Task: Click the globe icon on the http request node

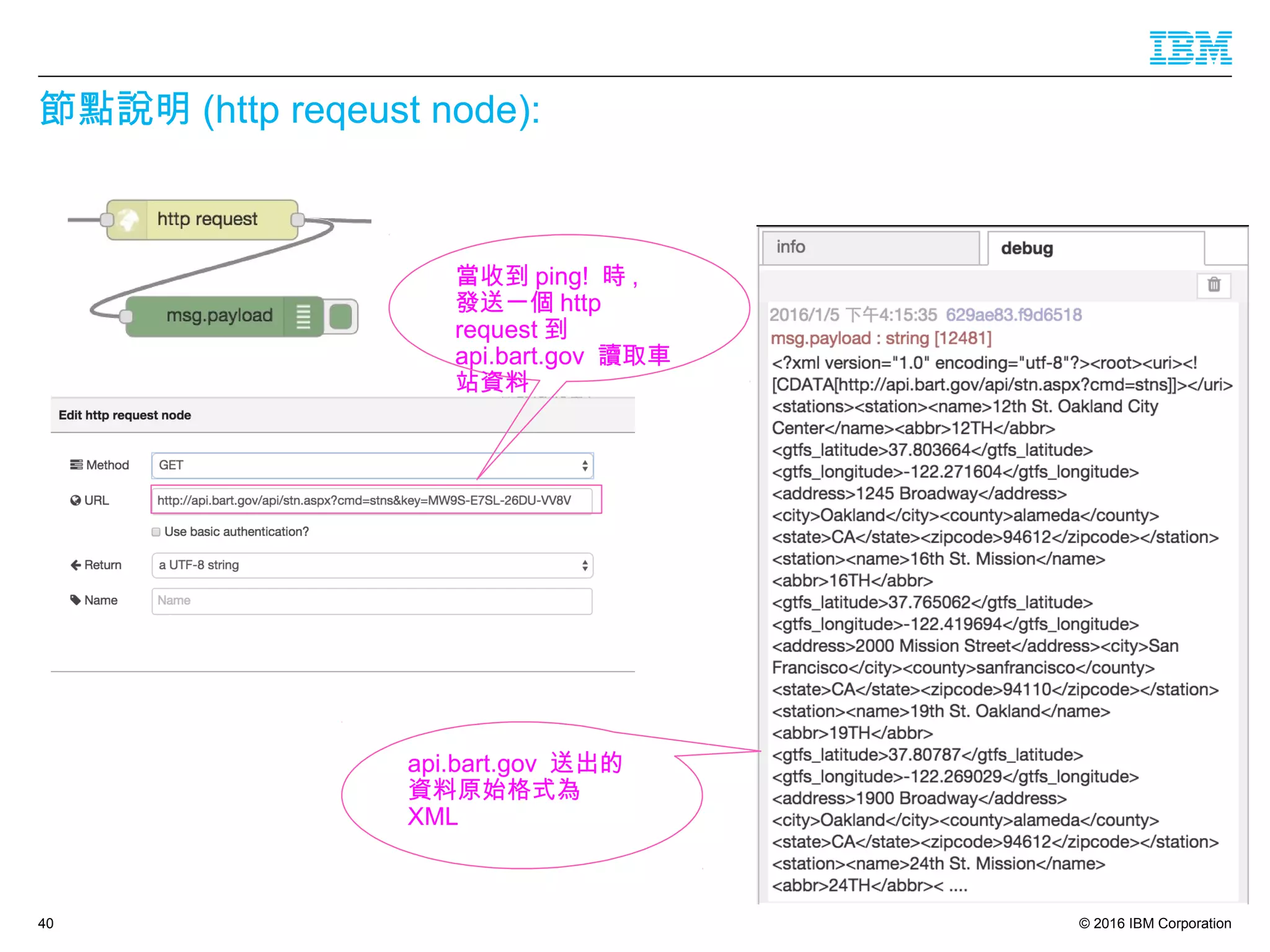Action: click(x=128, y=219)
